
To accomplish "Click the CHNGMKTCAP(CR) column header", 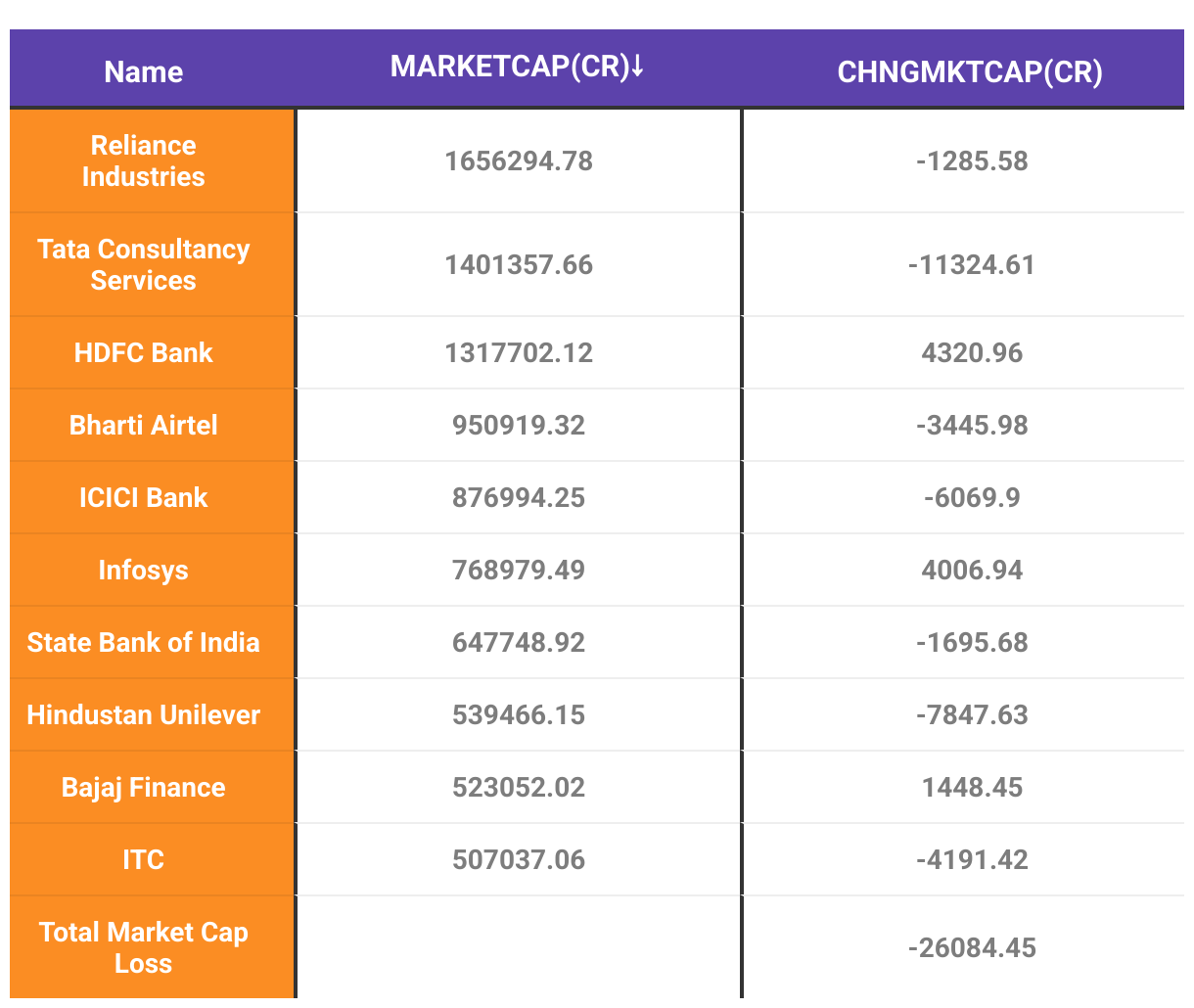I will tap(969, 71).
